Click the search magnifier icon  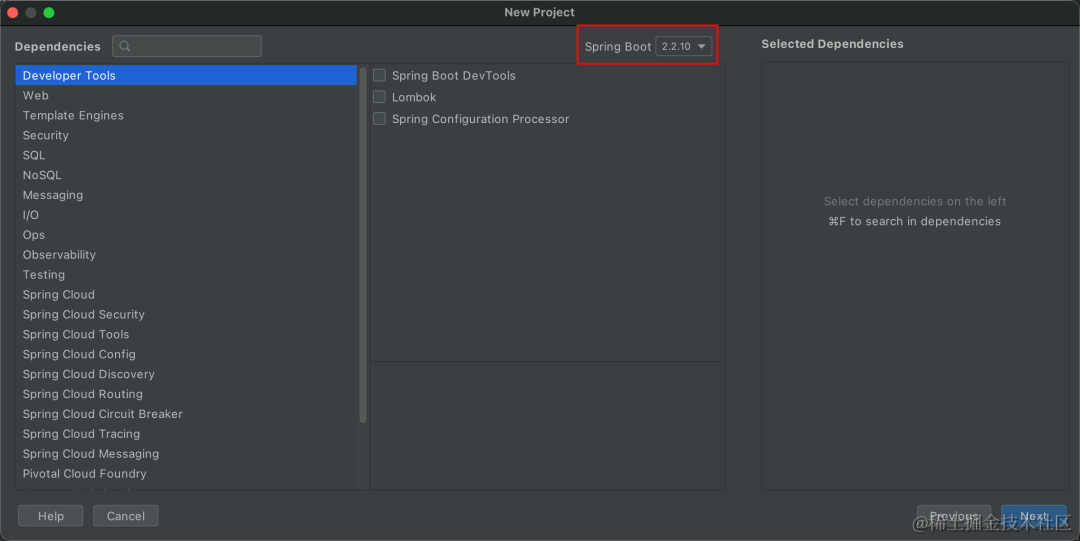[125, 46]
